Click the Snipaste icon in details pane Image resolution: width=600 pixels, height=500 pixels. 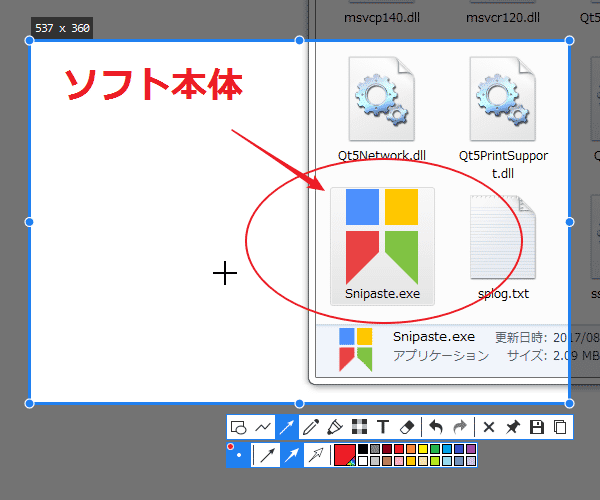click(x=355, y=349)
